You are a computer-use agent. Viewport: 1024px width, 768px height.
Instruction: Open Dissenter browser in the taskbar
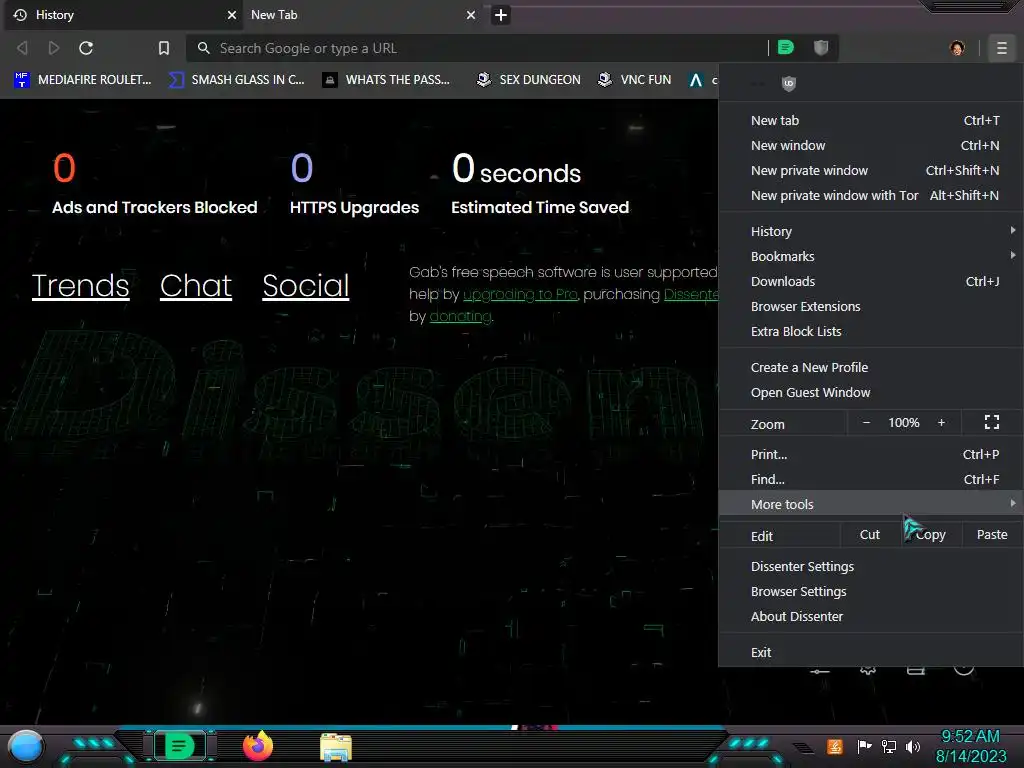[180, 746]
